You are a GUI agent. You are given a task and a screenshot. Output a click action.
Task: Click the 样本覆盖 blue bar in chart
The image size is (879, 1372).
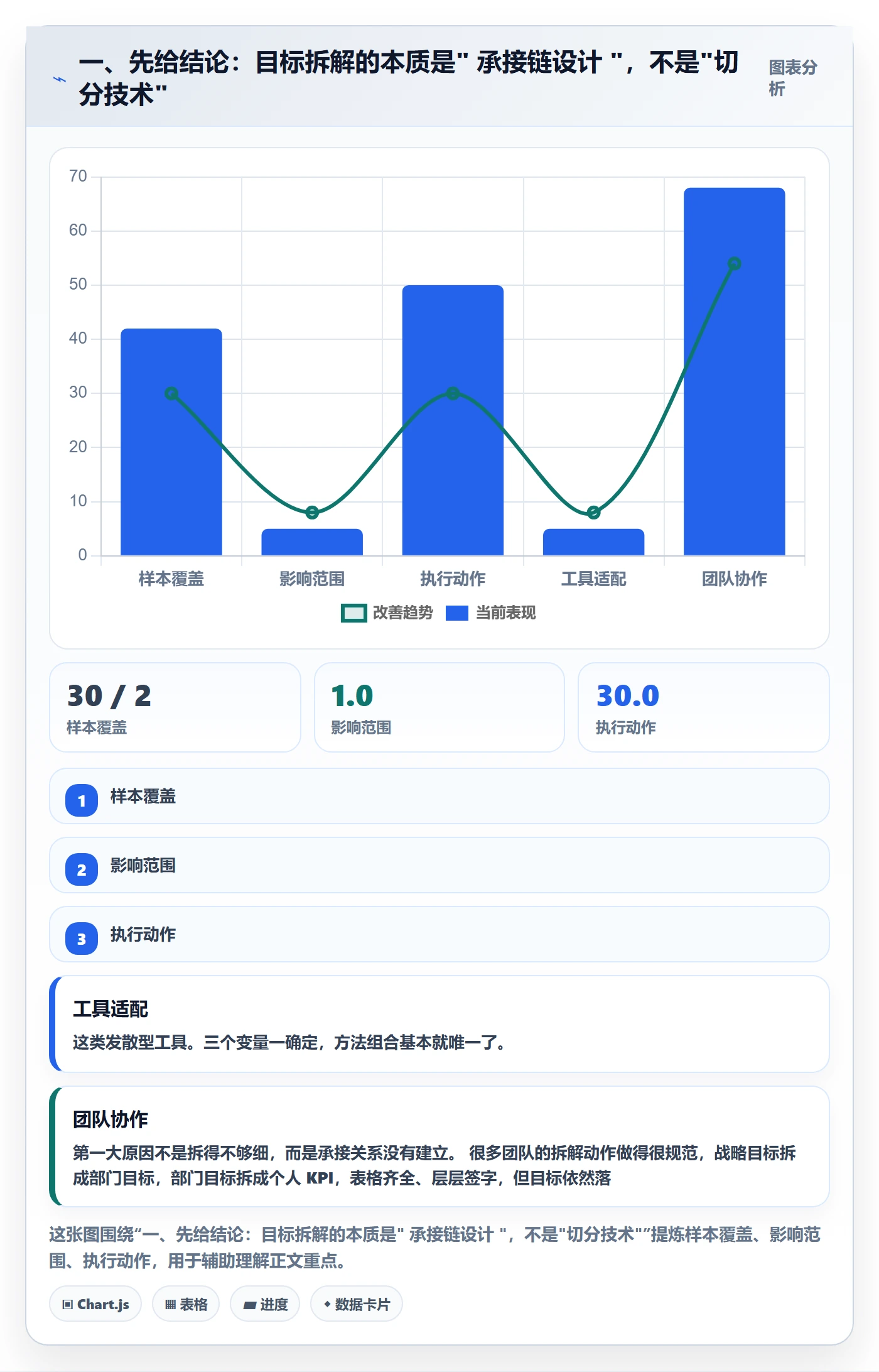[171, 442]
